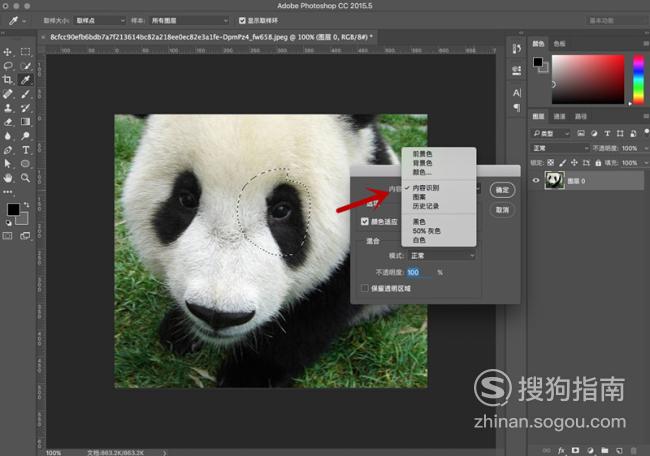Screen dimensions: 650x456
Task: Select the Brush tool
Action: (x=26, y=94)
